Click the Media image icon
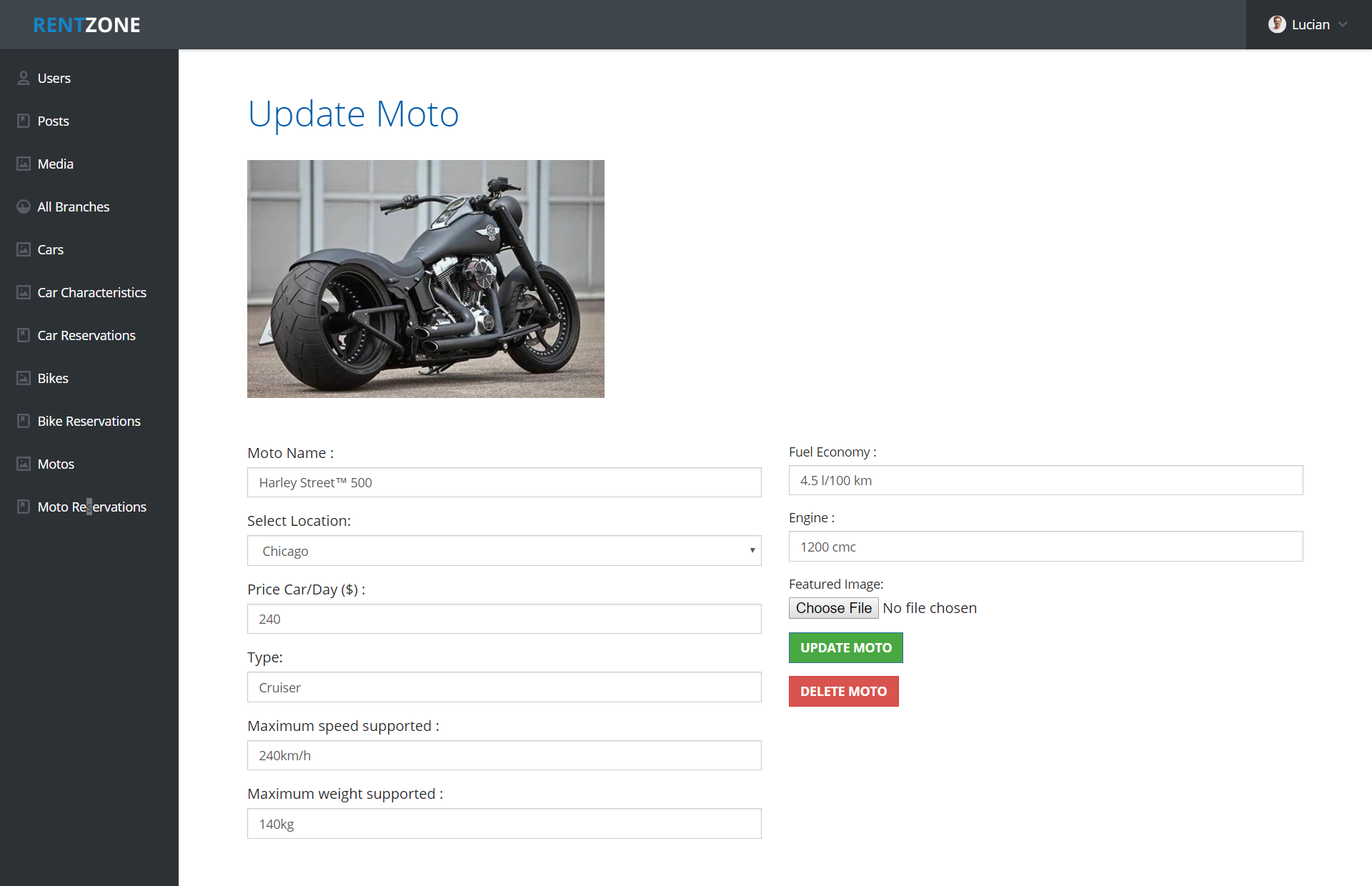1372x886 pixels. (x=24, y=164)
